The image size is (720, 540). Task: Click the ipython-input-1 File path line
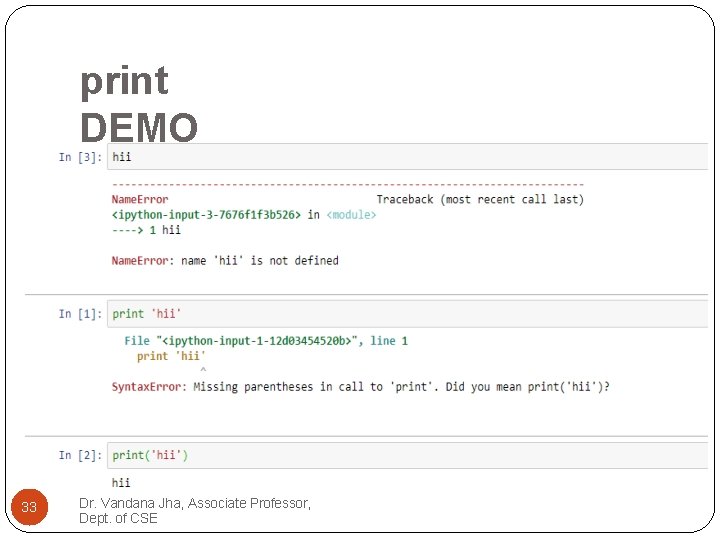[x=266, y=341]
